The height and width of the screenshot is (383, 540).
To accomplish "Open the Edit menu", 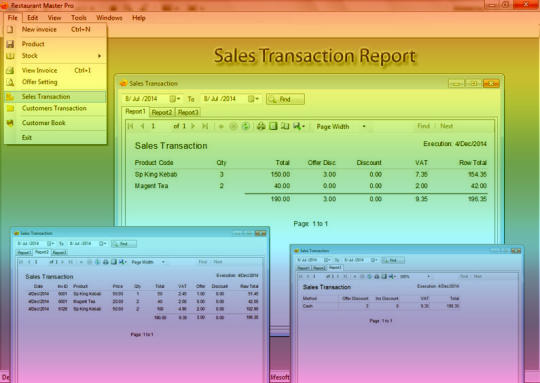I will 33,18.
